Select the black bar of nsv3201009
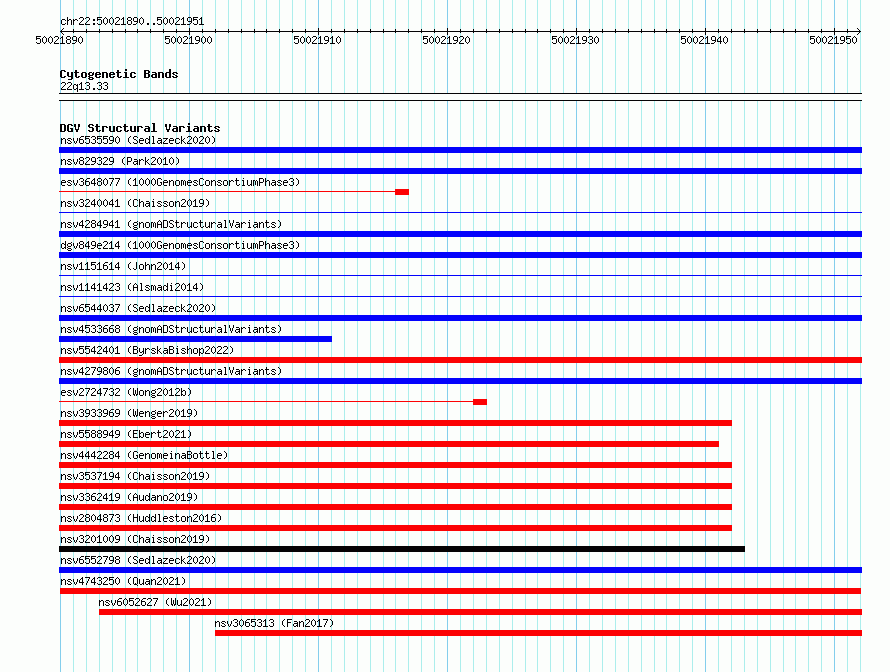The width and height of the screenshot is (890, 672). 402,549
